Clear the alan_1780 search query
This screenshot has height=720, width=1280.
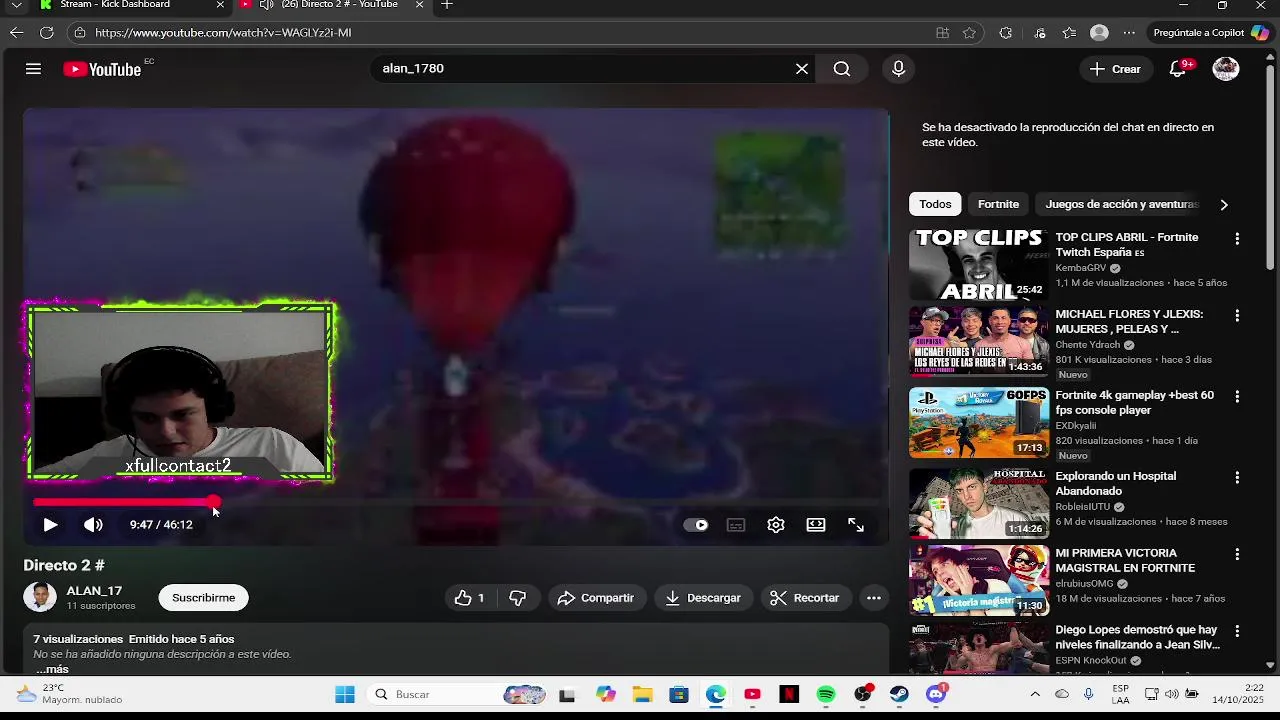point(802,69)
